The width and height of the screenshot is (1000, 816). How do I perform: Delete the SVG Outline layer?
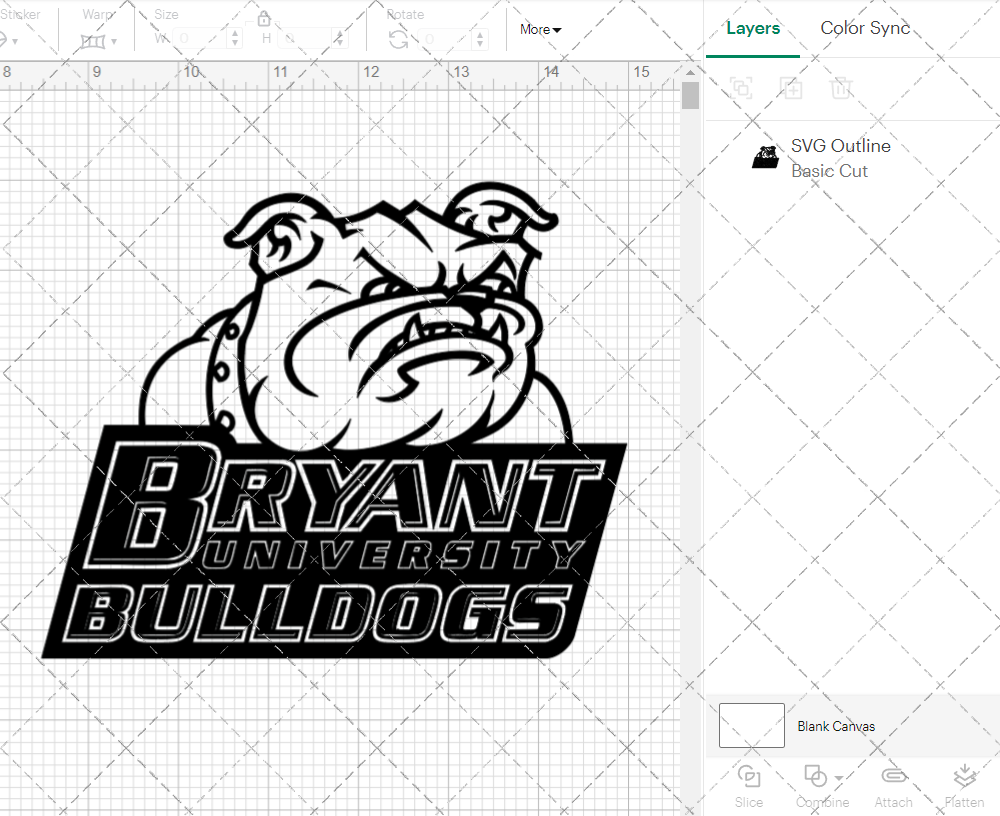pos(842,88)
